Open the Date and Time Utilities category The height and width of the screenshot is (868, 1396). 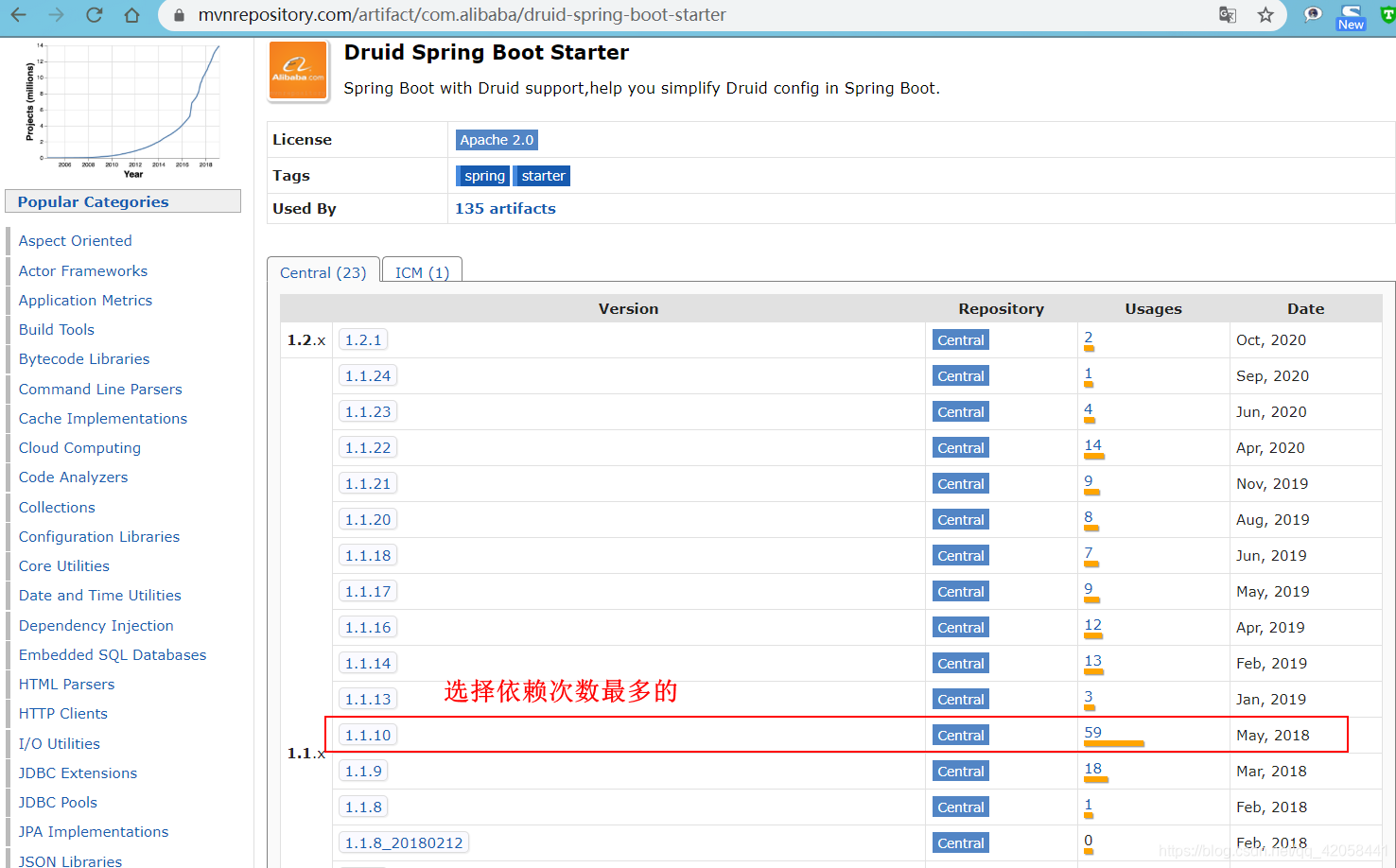coord(100,596)
